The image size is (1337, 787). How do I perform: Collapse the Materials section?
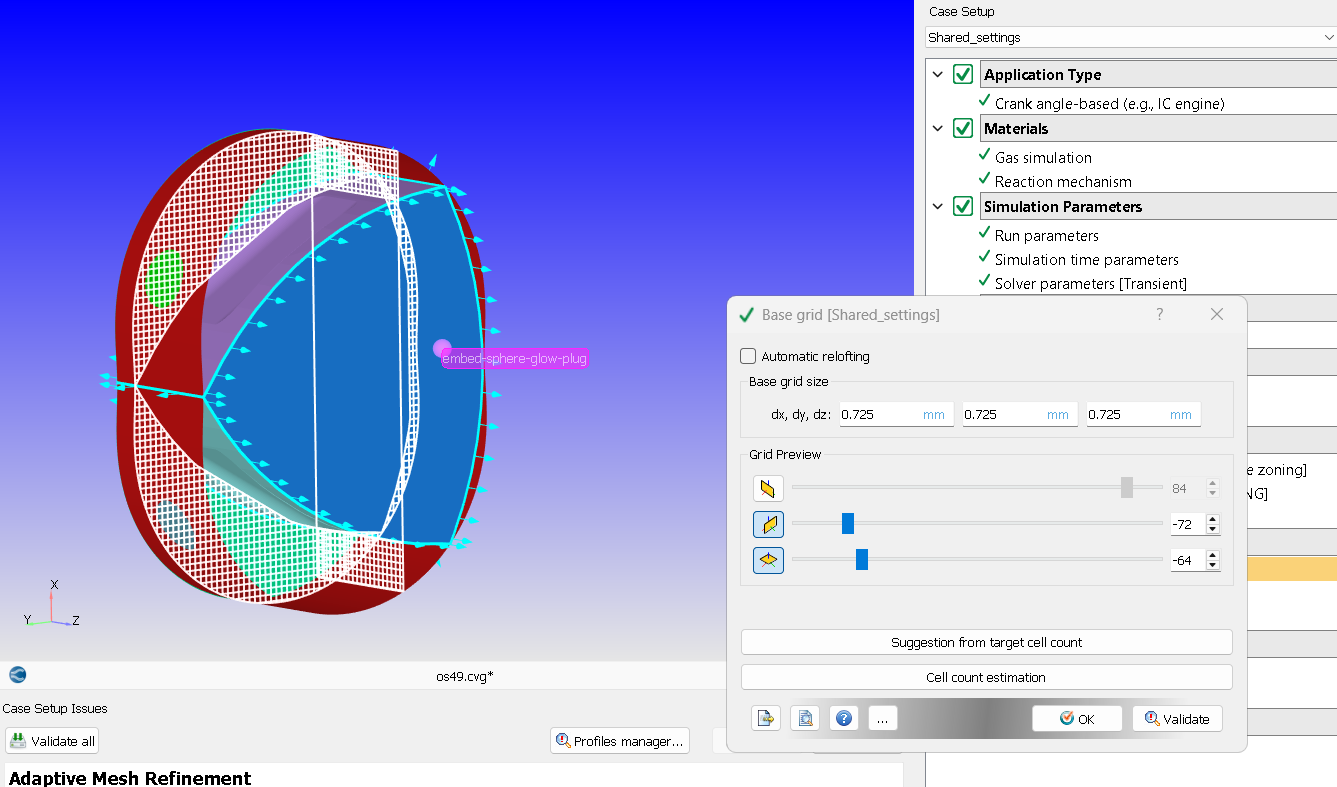(x=937, y=128)
